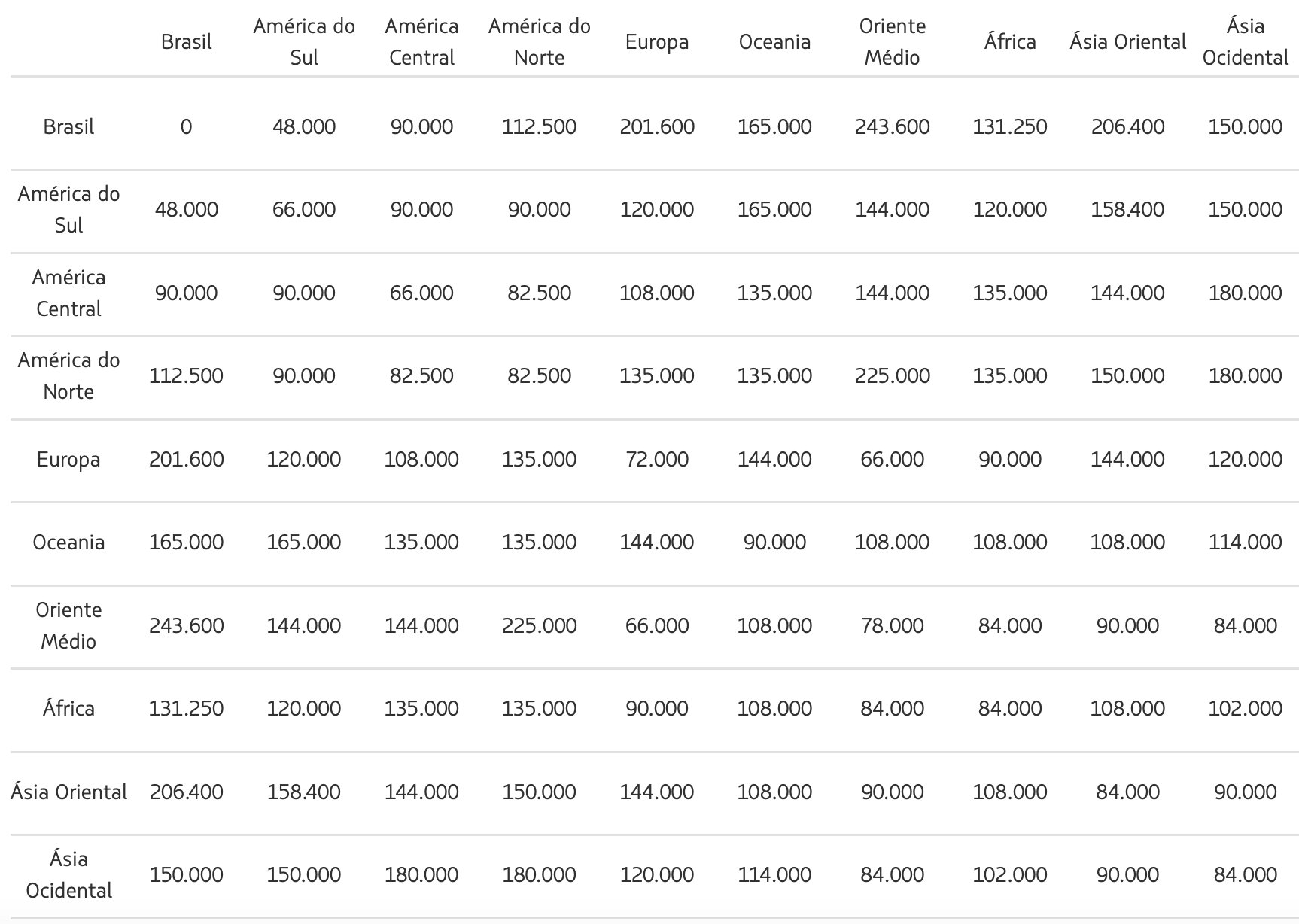
Task: Select the Oriente Médio row label
Action: pyautogui.click(x=68, y=625)
